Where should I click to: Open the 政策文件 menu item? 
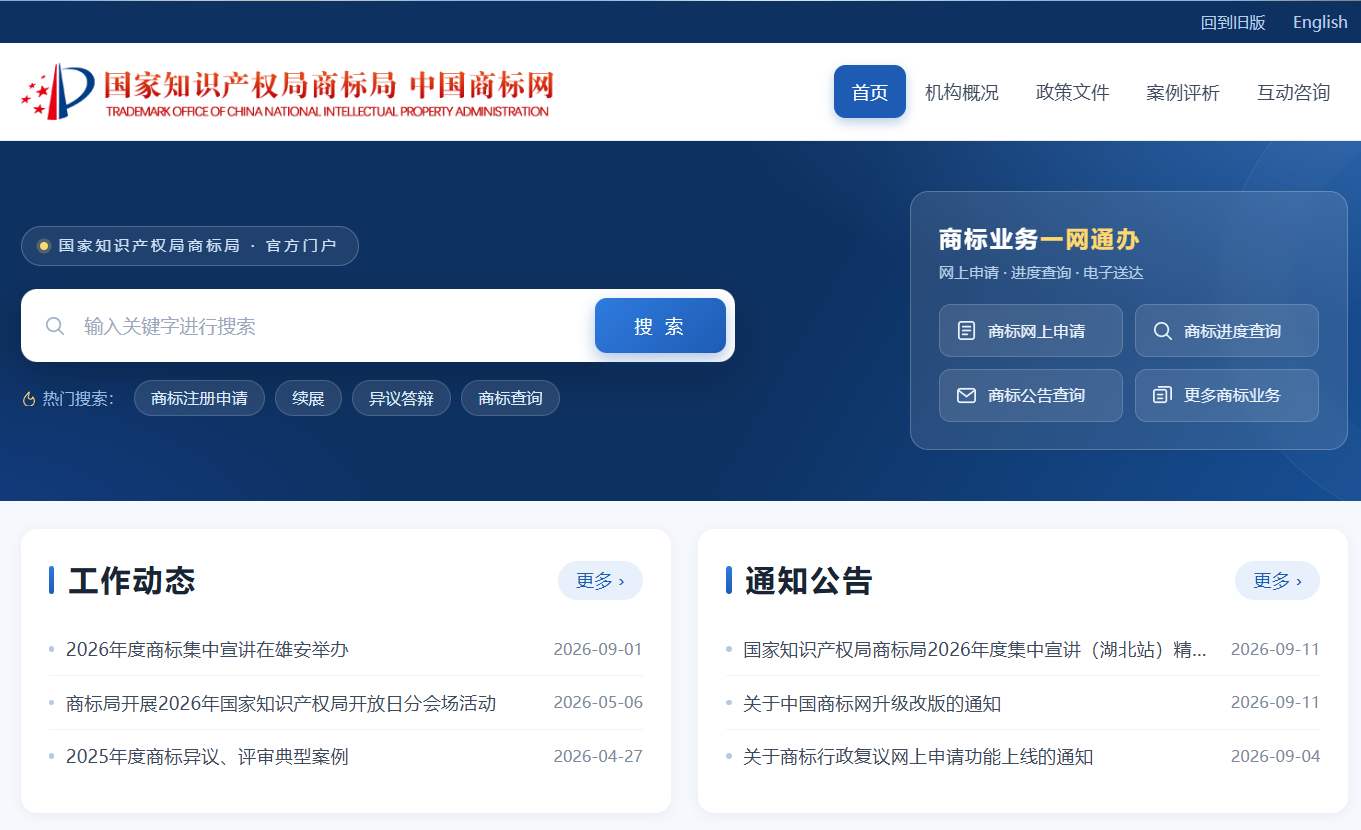[x=1073, y=92]
